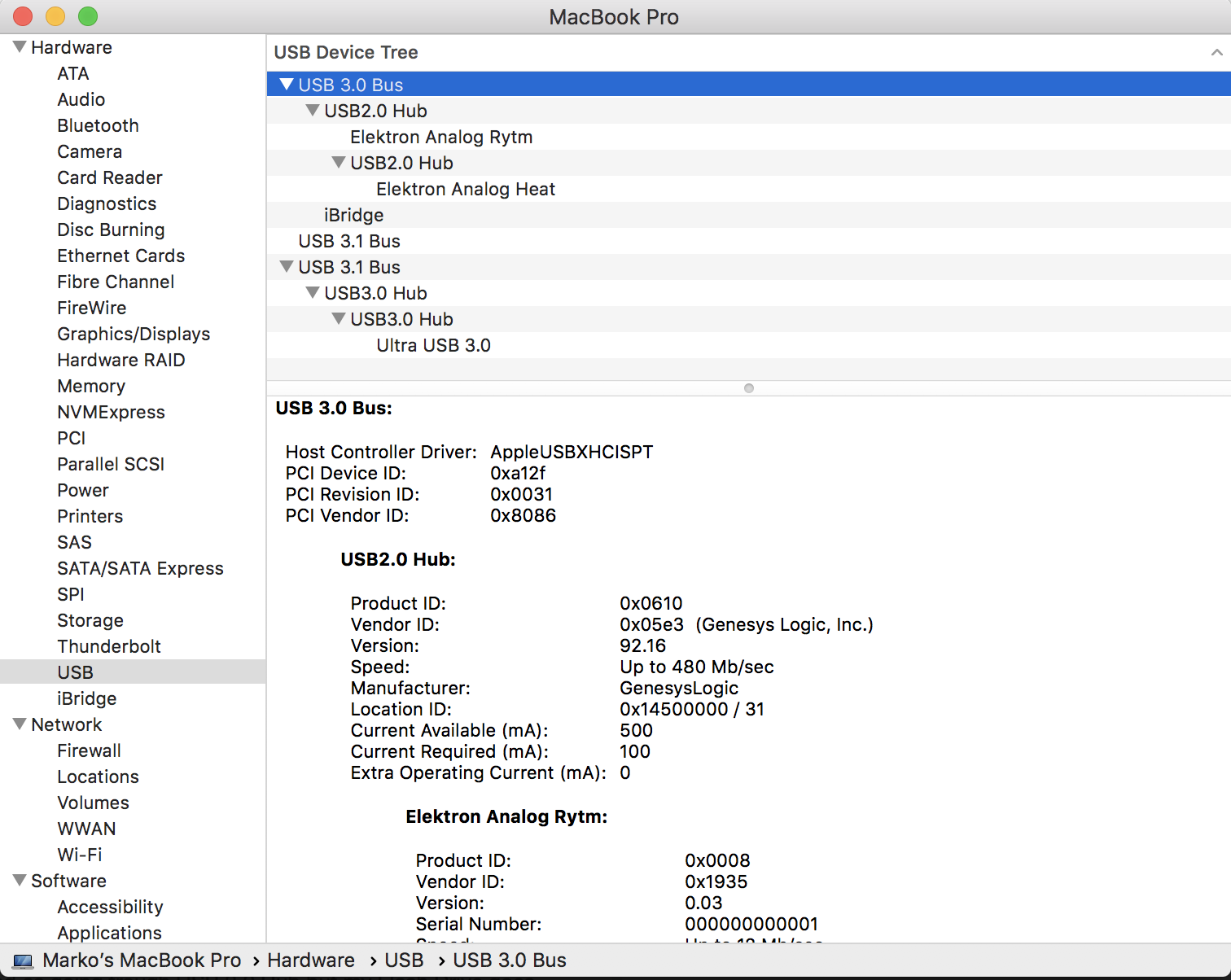Select Camera in the sidebar
1231x980 pixels.
click(x=90, y=151)
